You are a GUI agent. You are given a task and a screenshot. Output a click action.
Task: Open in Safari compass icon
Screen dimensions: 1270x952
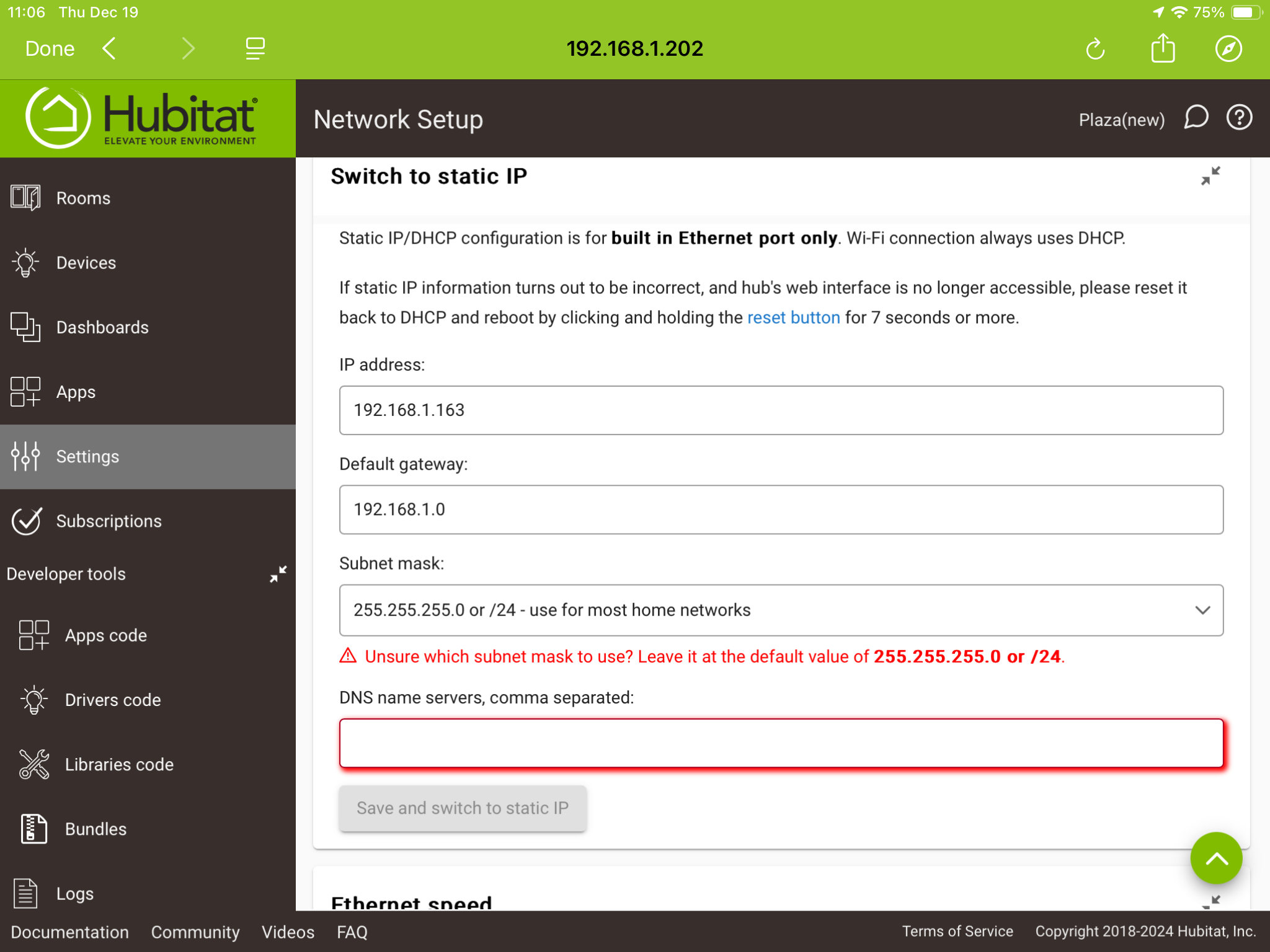pos(1228,48)
